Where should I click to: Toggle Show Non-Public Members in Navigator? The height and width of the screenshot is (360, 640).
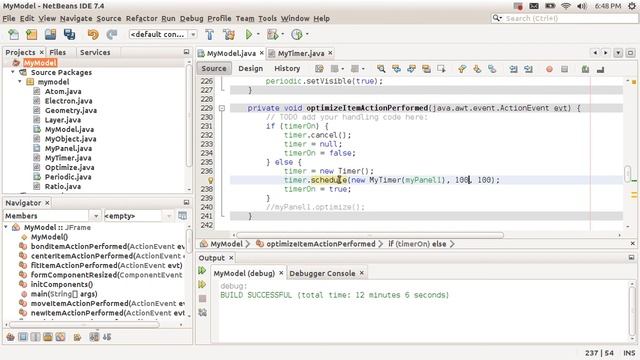48,337
